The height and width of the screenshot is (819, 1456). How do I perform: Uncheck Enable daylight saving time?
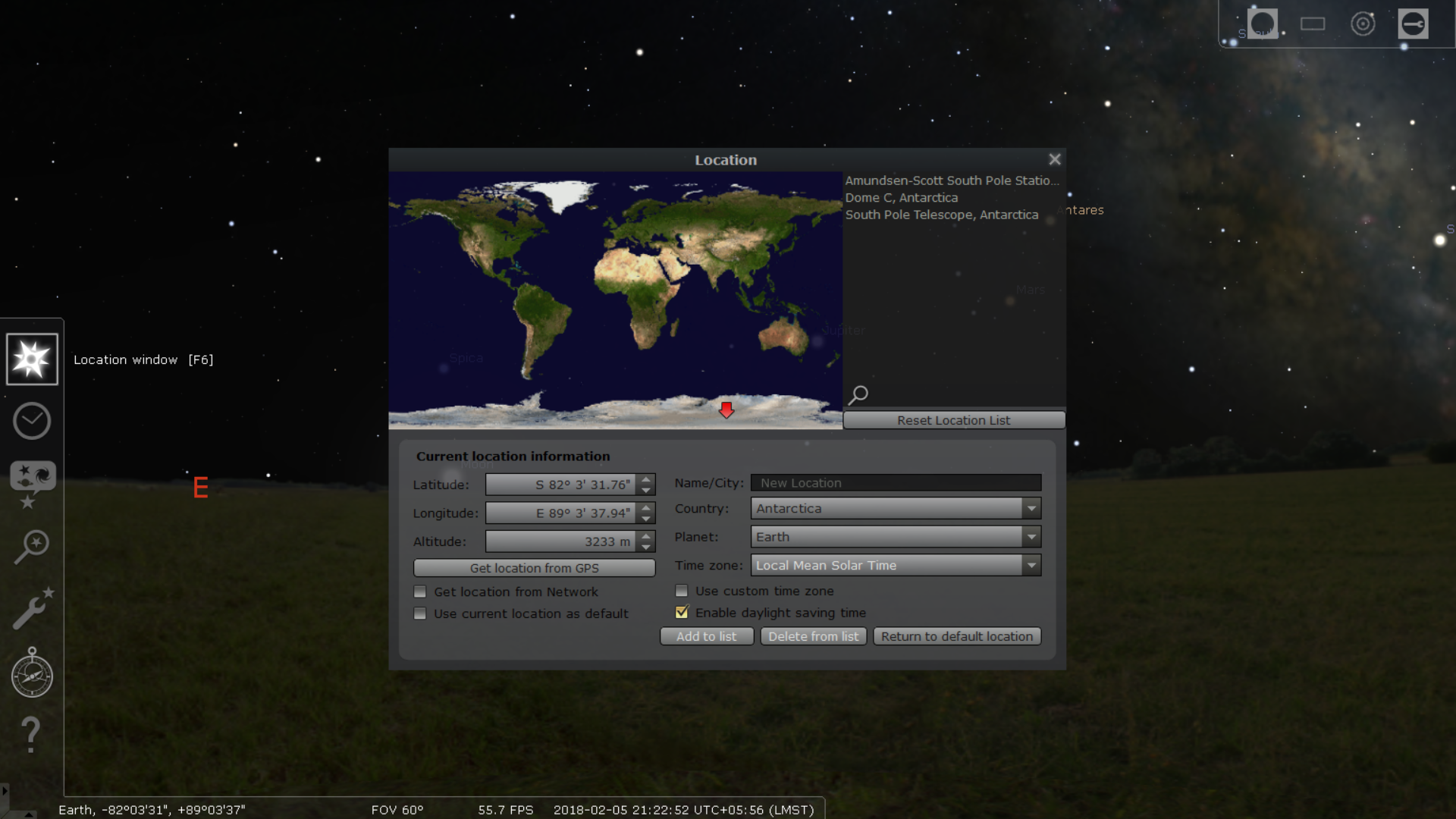(682, 612)
